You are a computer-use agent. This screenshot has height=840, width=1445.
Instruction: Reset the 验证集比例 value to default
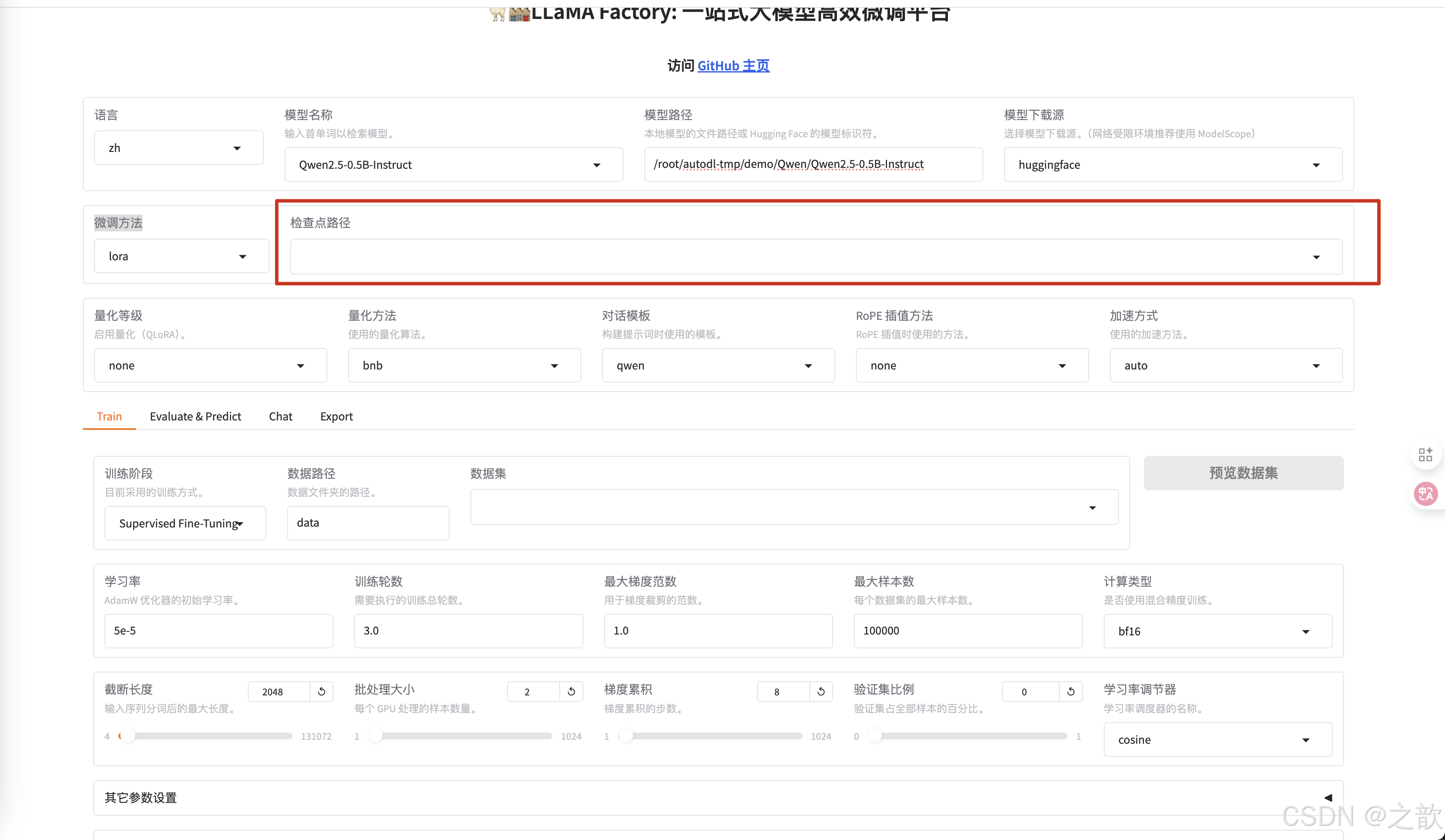1071,692
